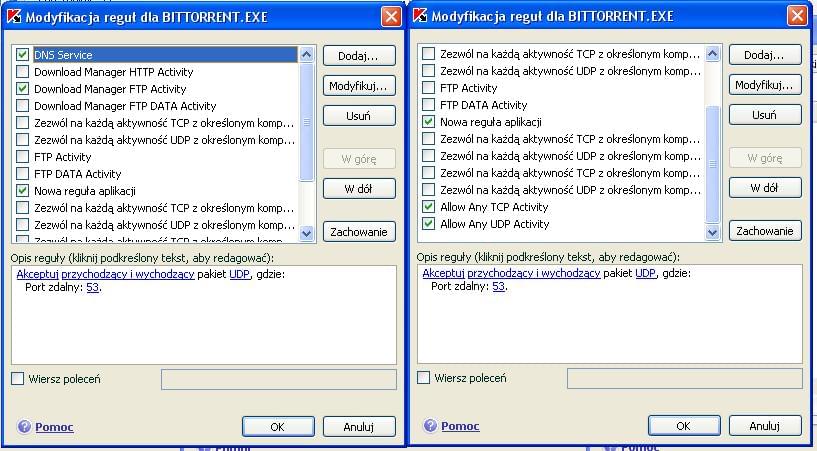Viewport: 817px width, 451px height.
Task: Move rule down with W dół in right dialog
Action: pos(765,187)
